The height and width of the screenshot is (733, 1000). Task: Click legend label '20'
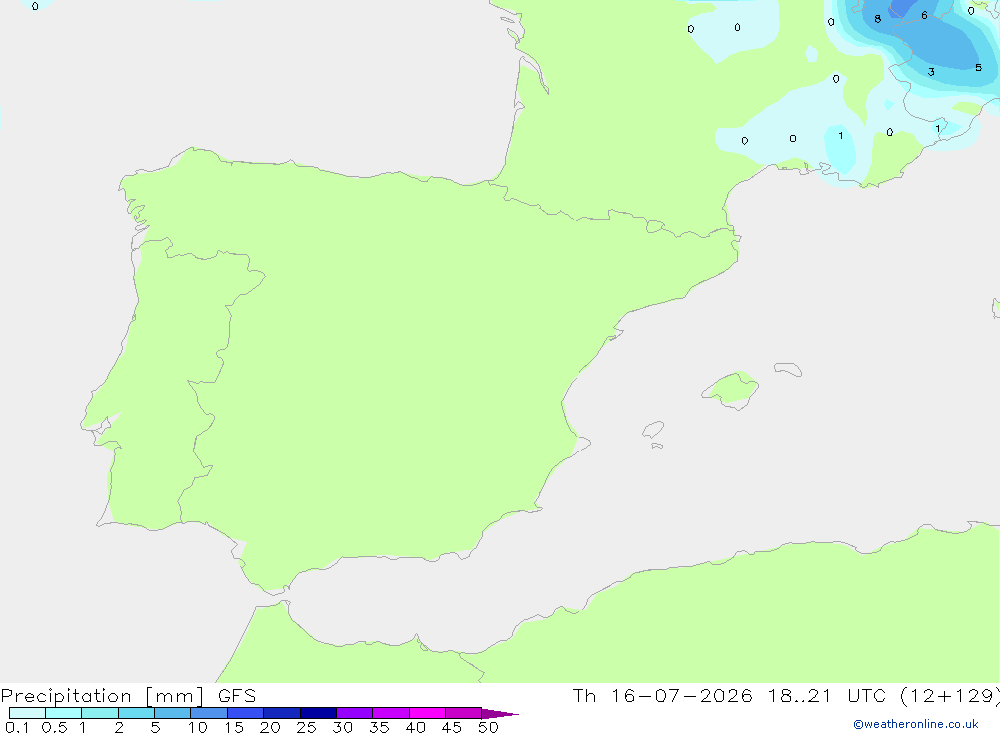pos(270,727)
